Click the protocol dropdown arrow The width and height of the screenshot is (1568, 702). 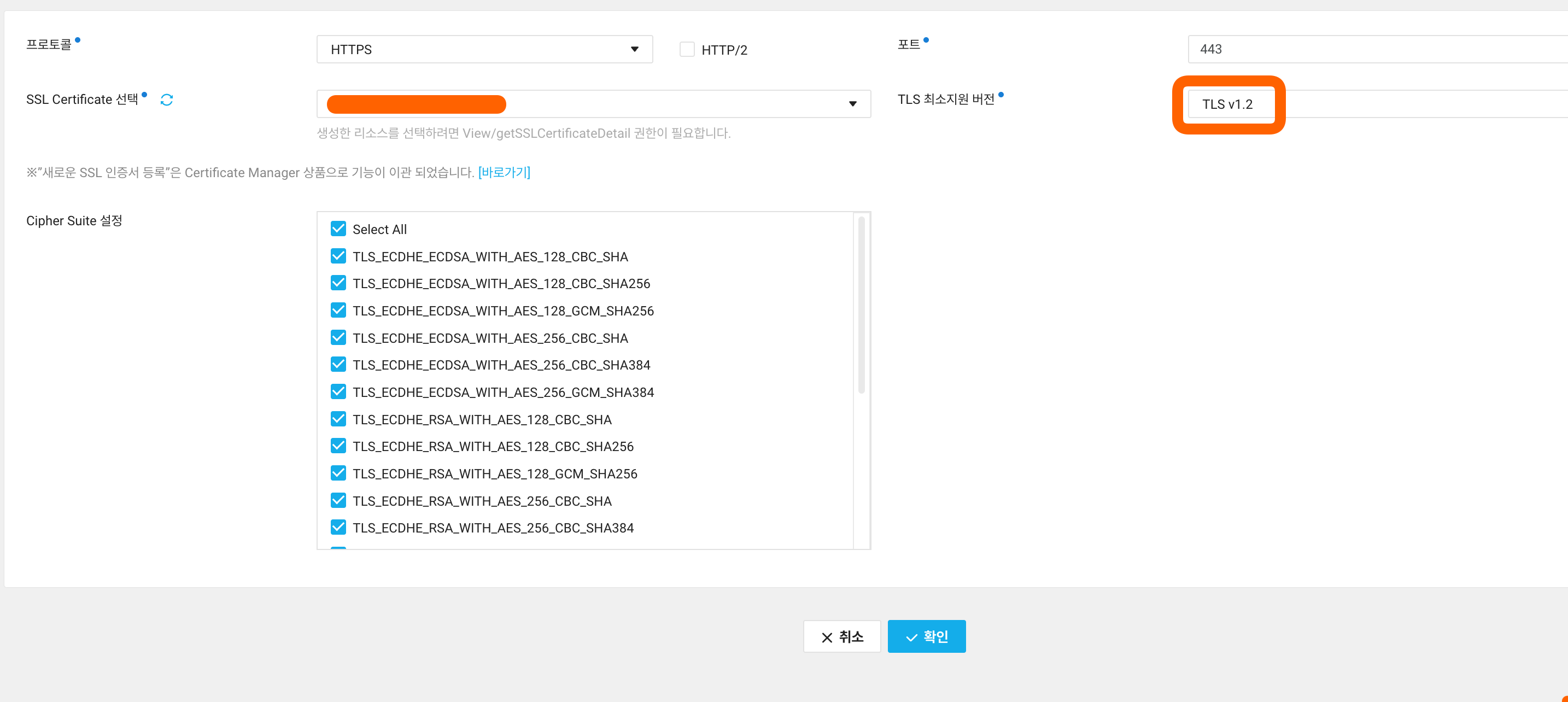click(x=634, y=49)
